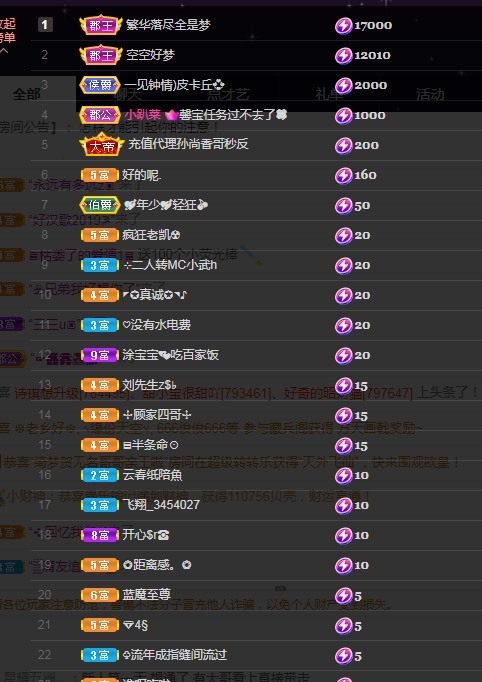
Task: Click the lightning coin icon next to 17000
Action: point(343,26)
